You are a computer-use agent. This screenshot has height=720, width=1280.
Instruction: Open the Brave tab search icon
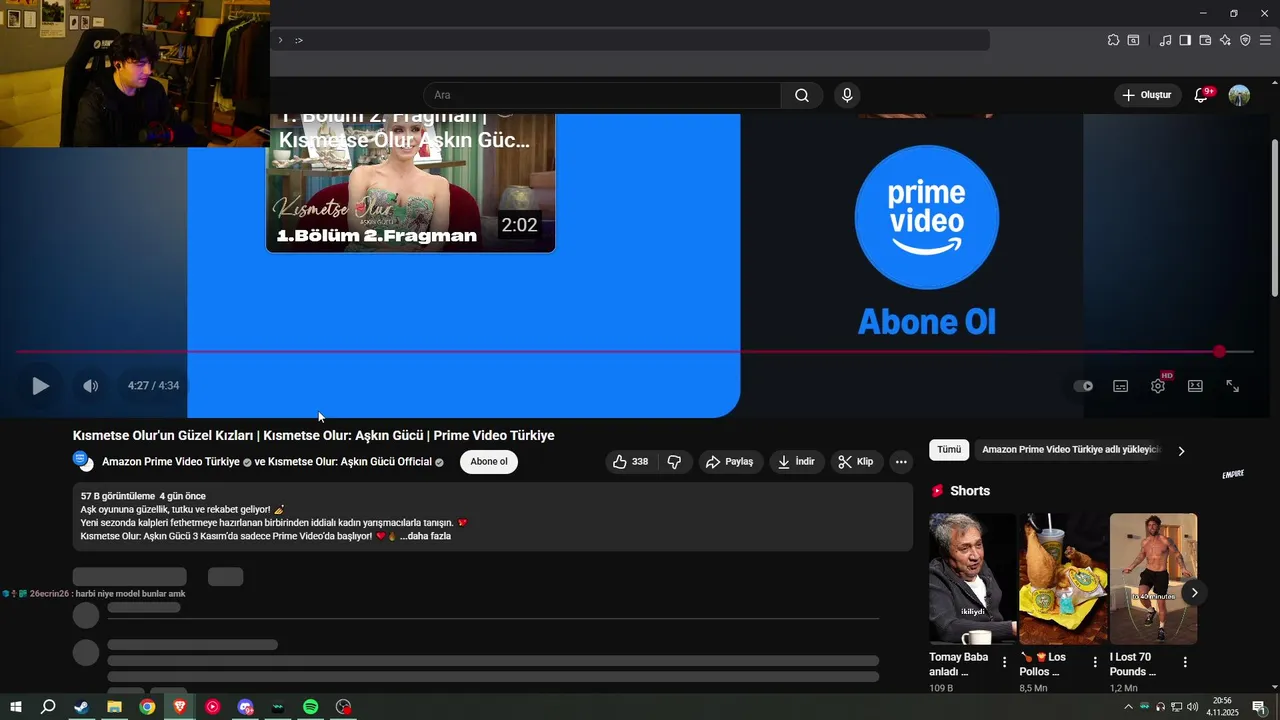tap(1133, 40)
